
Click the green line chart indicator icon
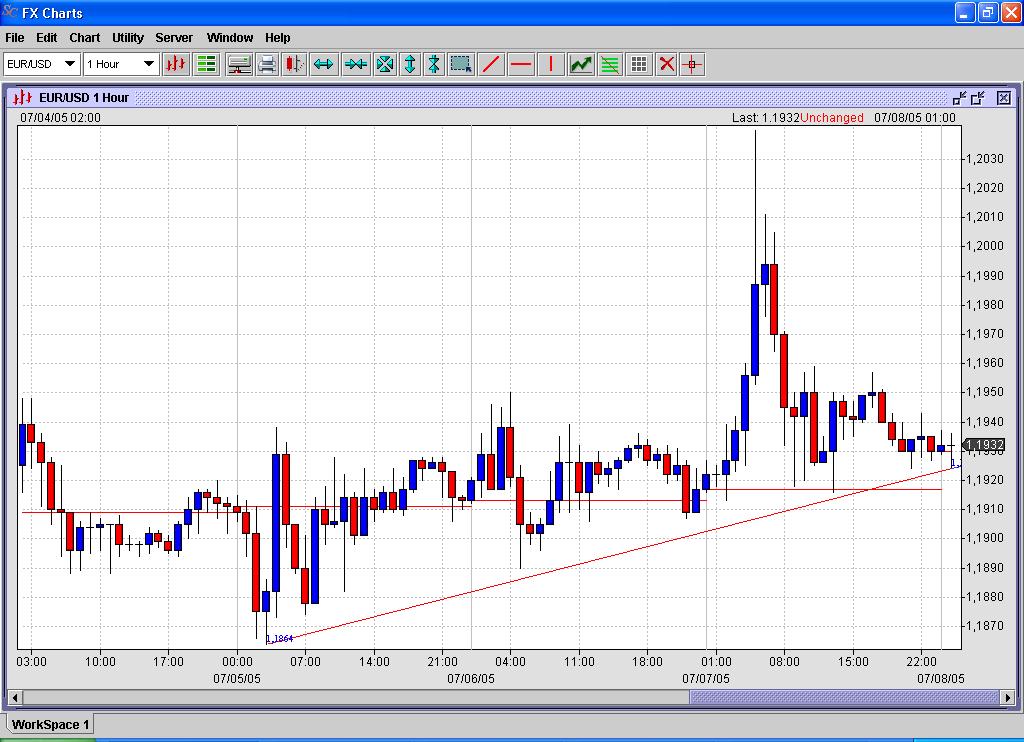coord(581,64)
